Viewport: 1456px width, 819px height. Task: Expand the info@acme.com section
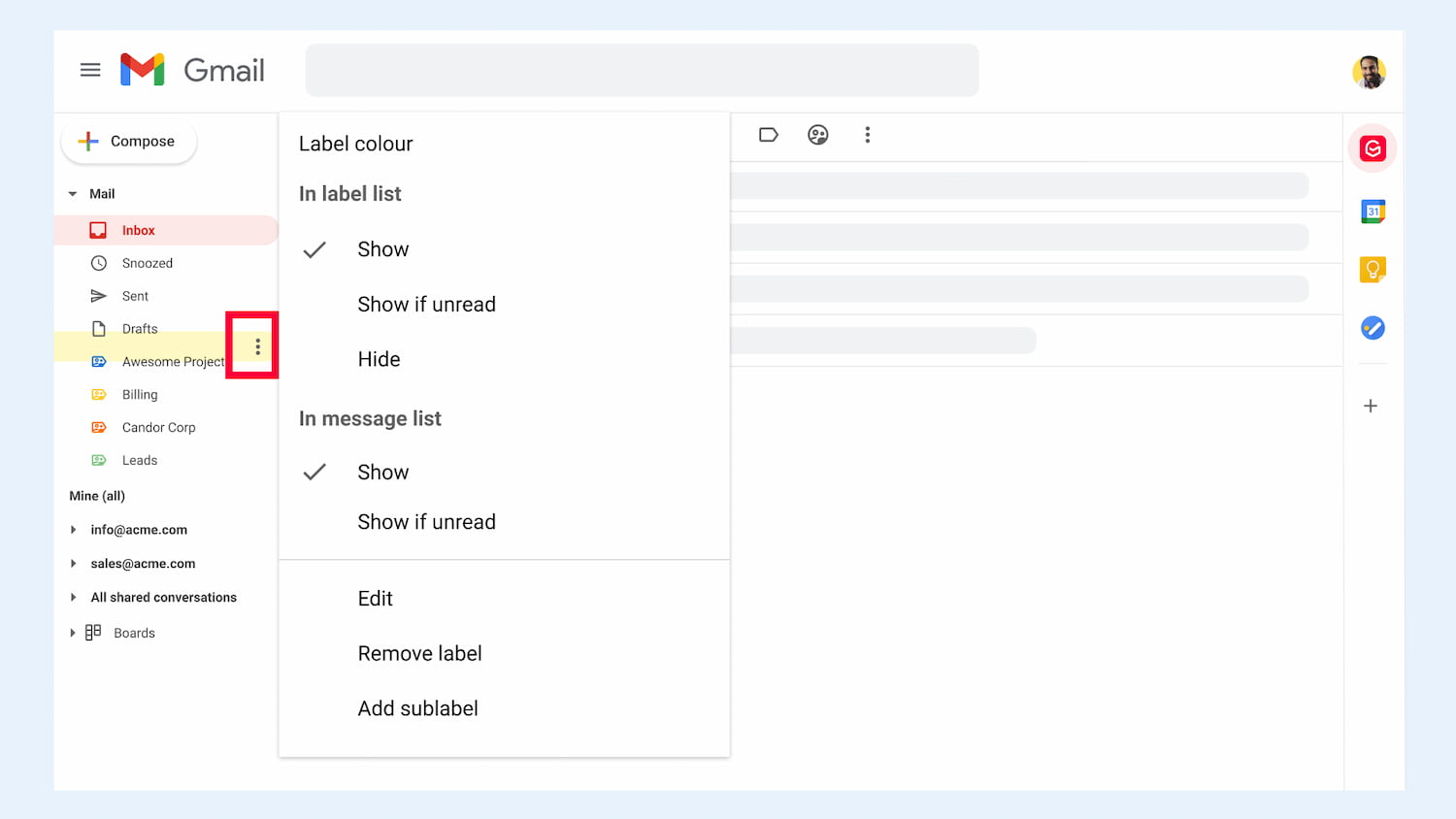click(x=74, y=529)
